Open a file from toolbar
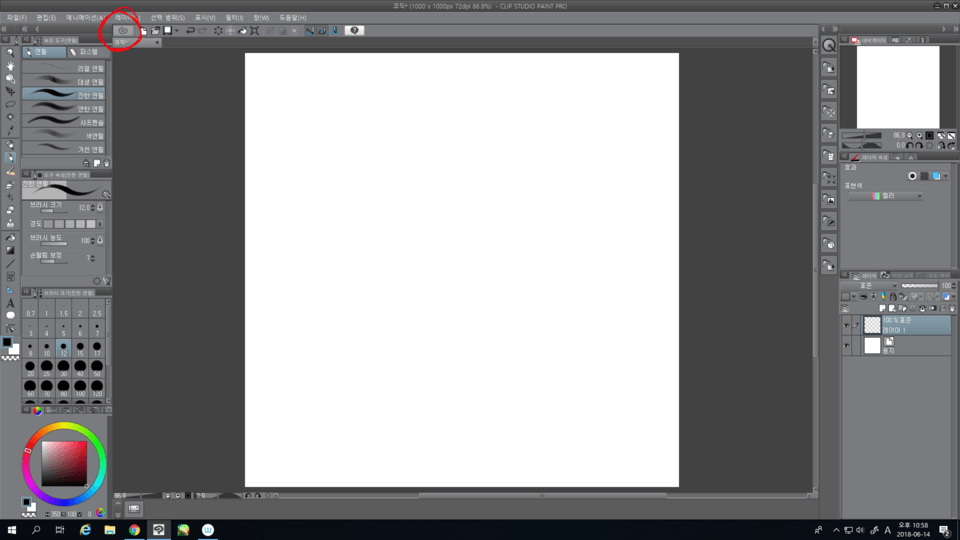960x540 pixels. click(156, 30)
